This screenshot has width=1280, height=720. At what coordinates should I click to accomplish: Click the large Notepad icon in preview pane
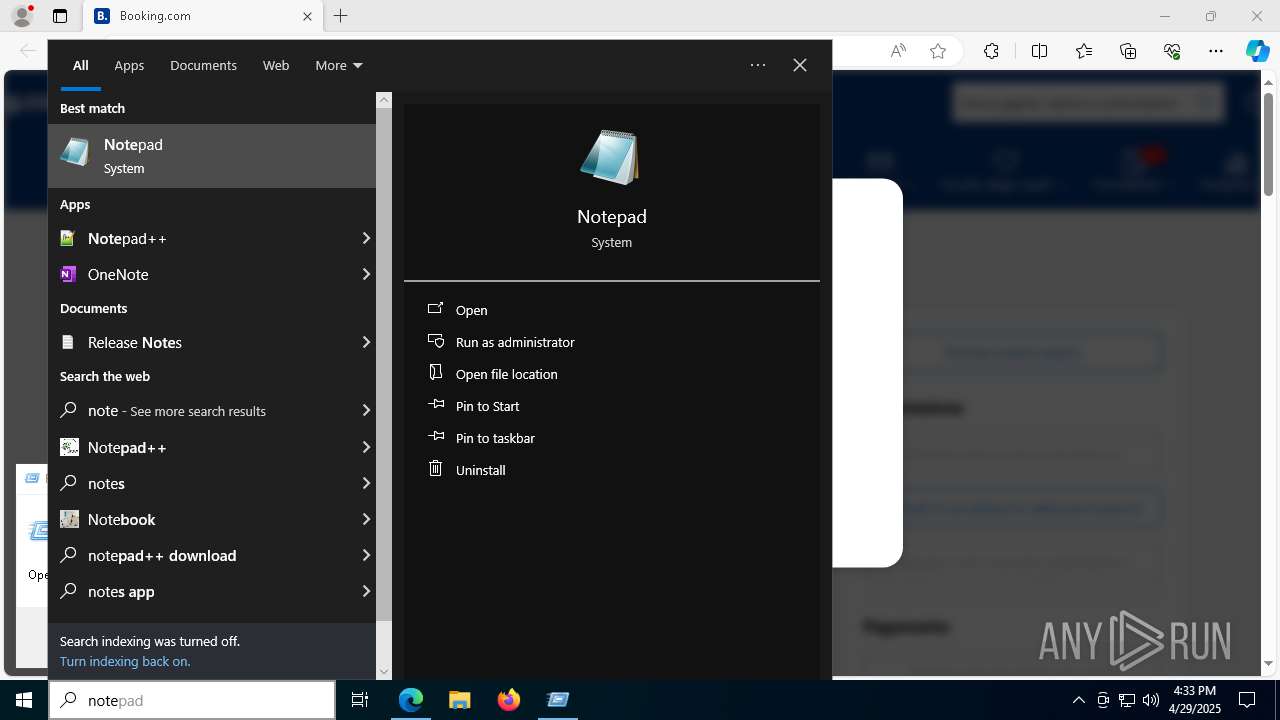610,157
